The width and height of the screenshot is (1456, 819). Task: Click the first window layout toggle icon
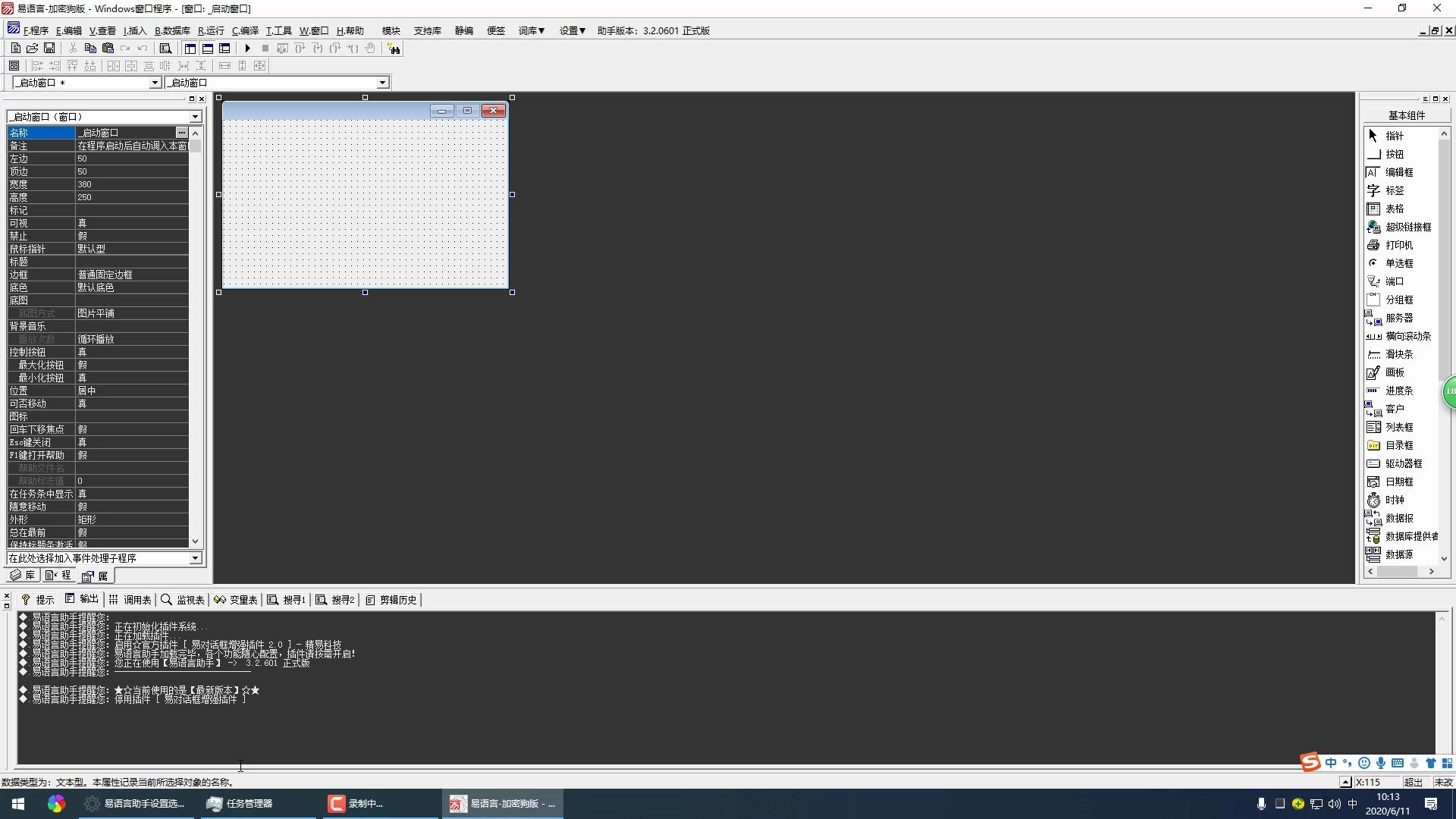click(x=190, y=49)
